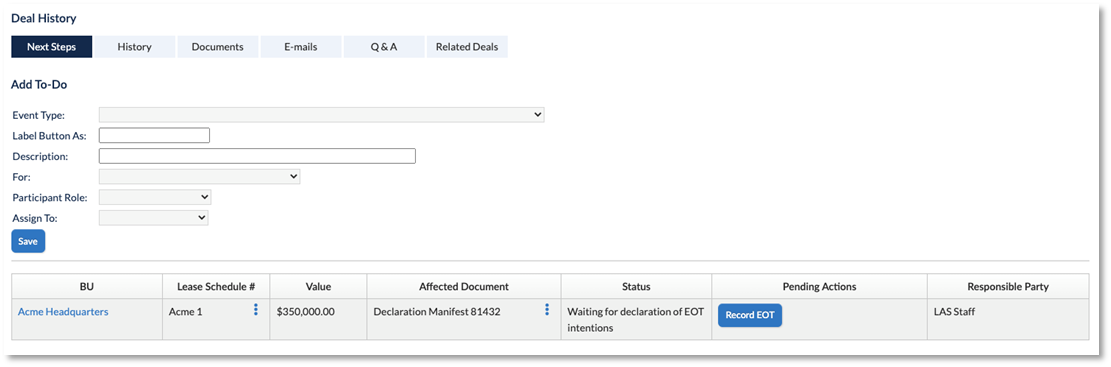The image size is (1111, 367).
Task: Open the Documents tab
Action: point(218,47)
